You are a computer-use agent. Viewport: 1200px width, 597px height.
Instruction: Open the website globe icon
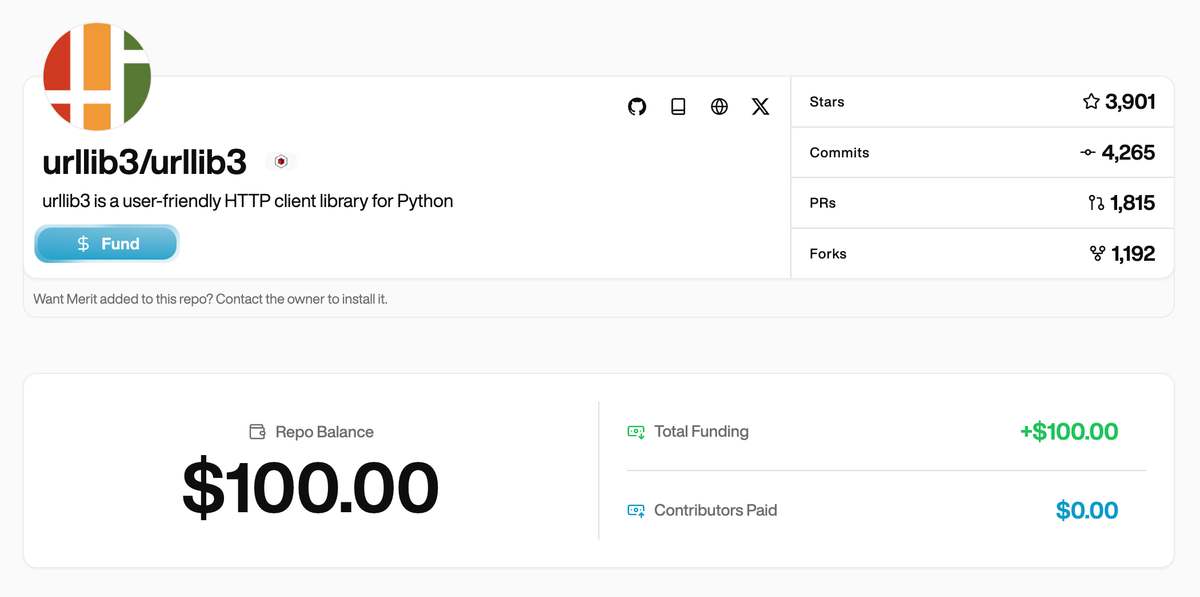pyautogui.click(x=719, y=106)
